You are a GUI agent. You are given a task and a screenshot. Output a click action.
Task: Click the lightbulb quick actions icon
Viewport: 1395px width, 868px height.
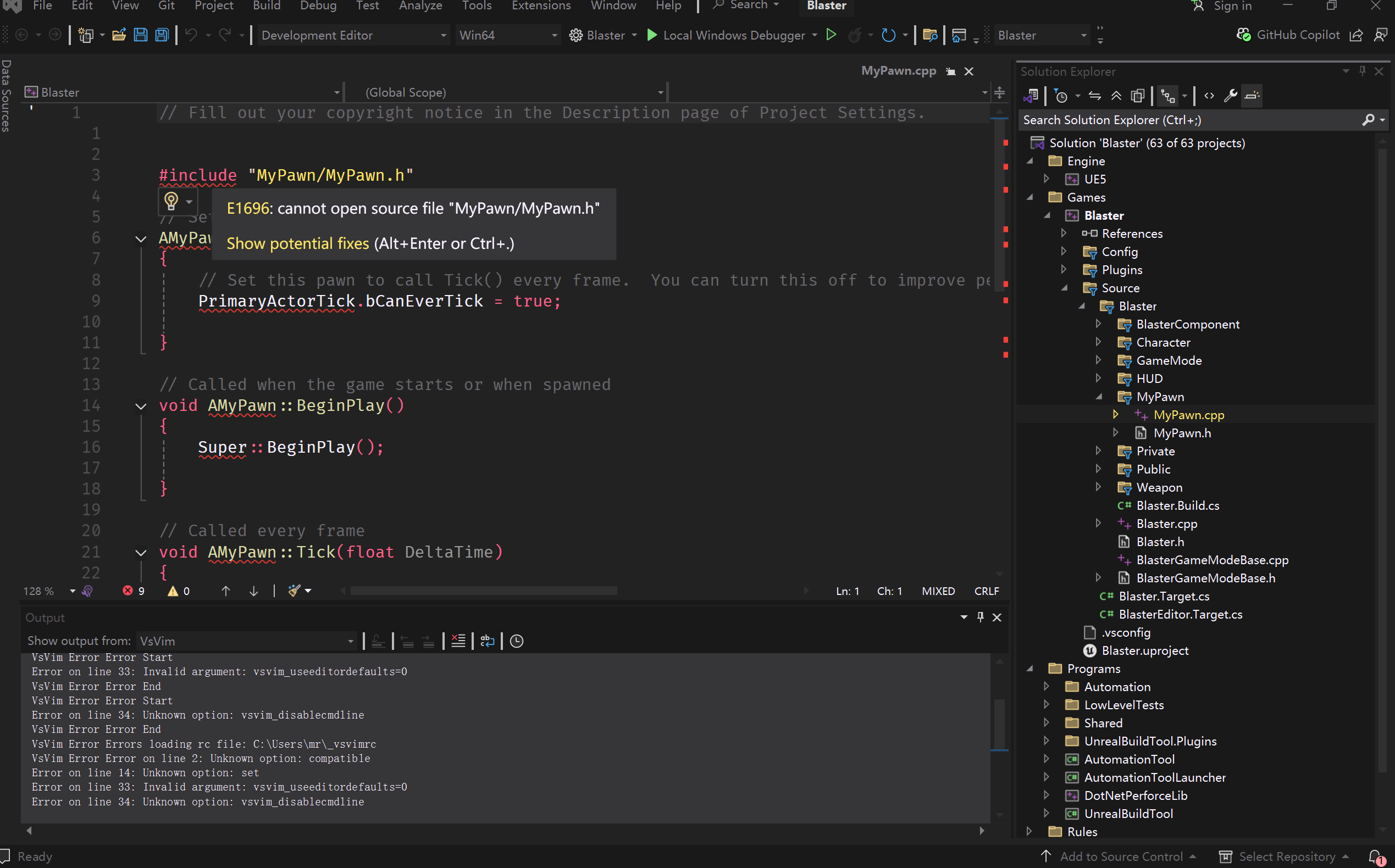171,201
